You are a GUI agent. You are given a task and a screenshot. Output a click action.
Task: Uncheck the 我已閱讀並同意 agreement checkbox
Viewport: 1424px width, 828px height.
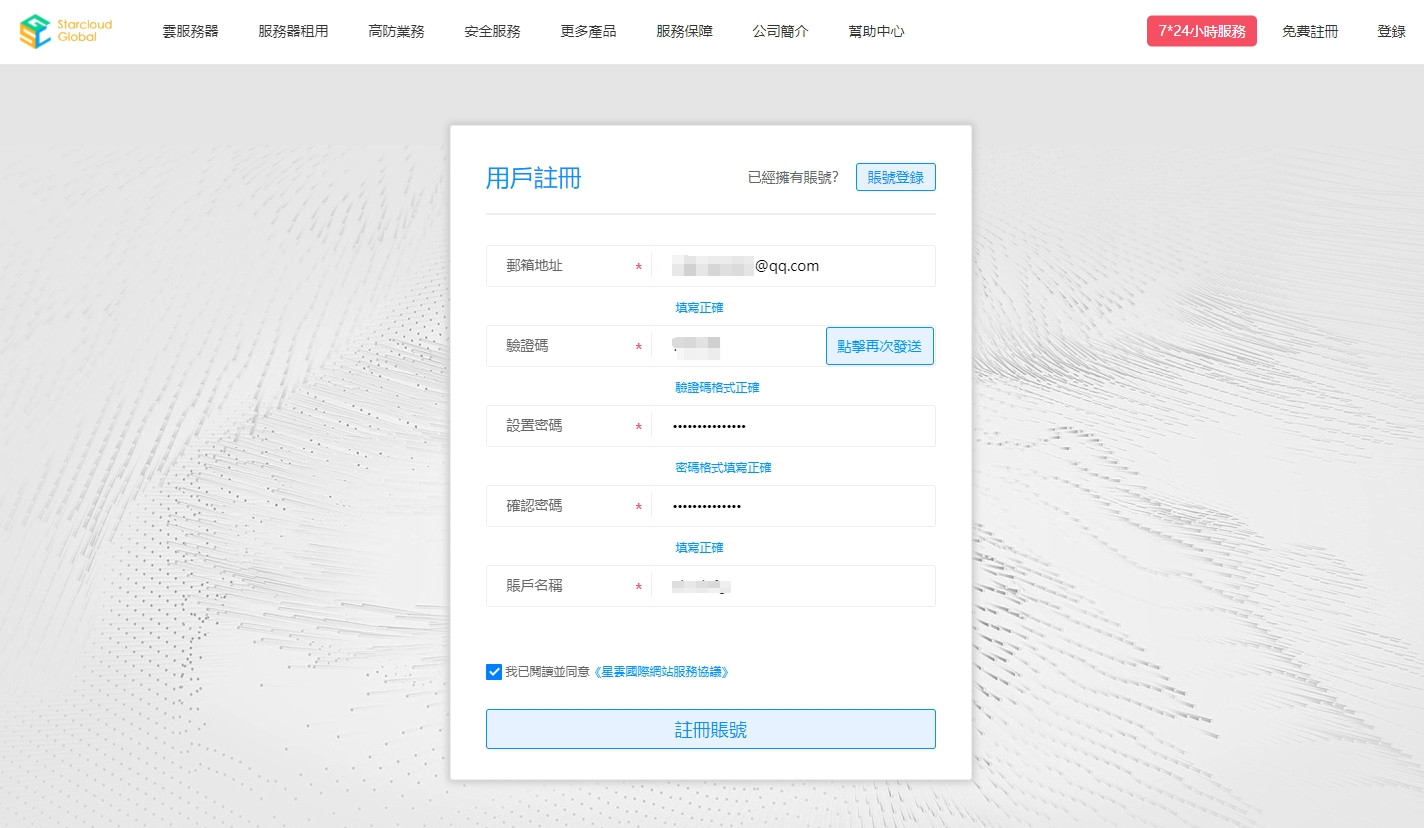pos(494,672)
